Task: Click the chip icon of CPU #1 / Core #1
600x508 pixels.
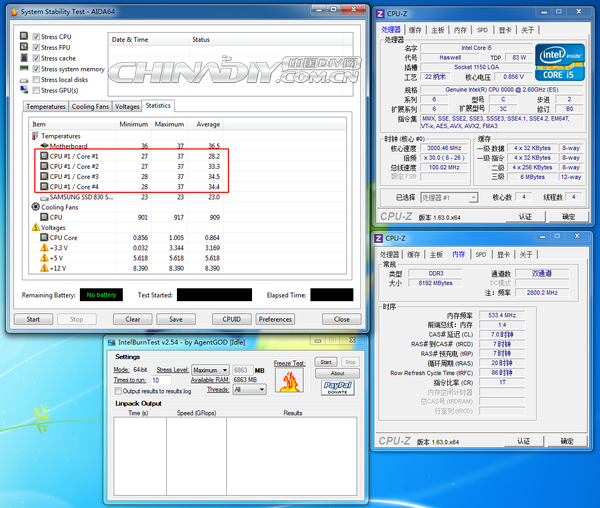Action: click(44, 156)
